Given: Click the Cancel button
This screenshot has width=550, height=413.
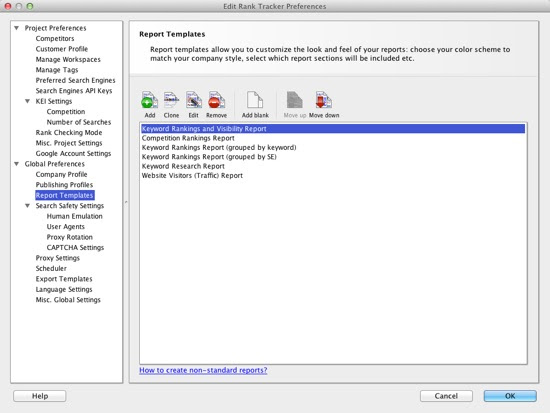Looking at the screenshot, I should point(446,396).
